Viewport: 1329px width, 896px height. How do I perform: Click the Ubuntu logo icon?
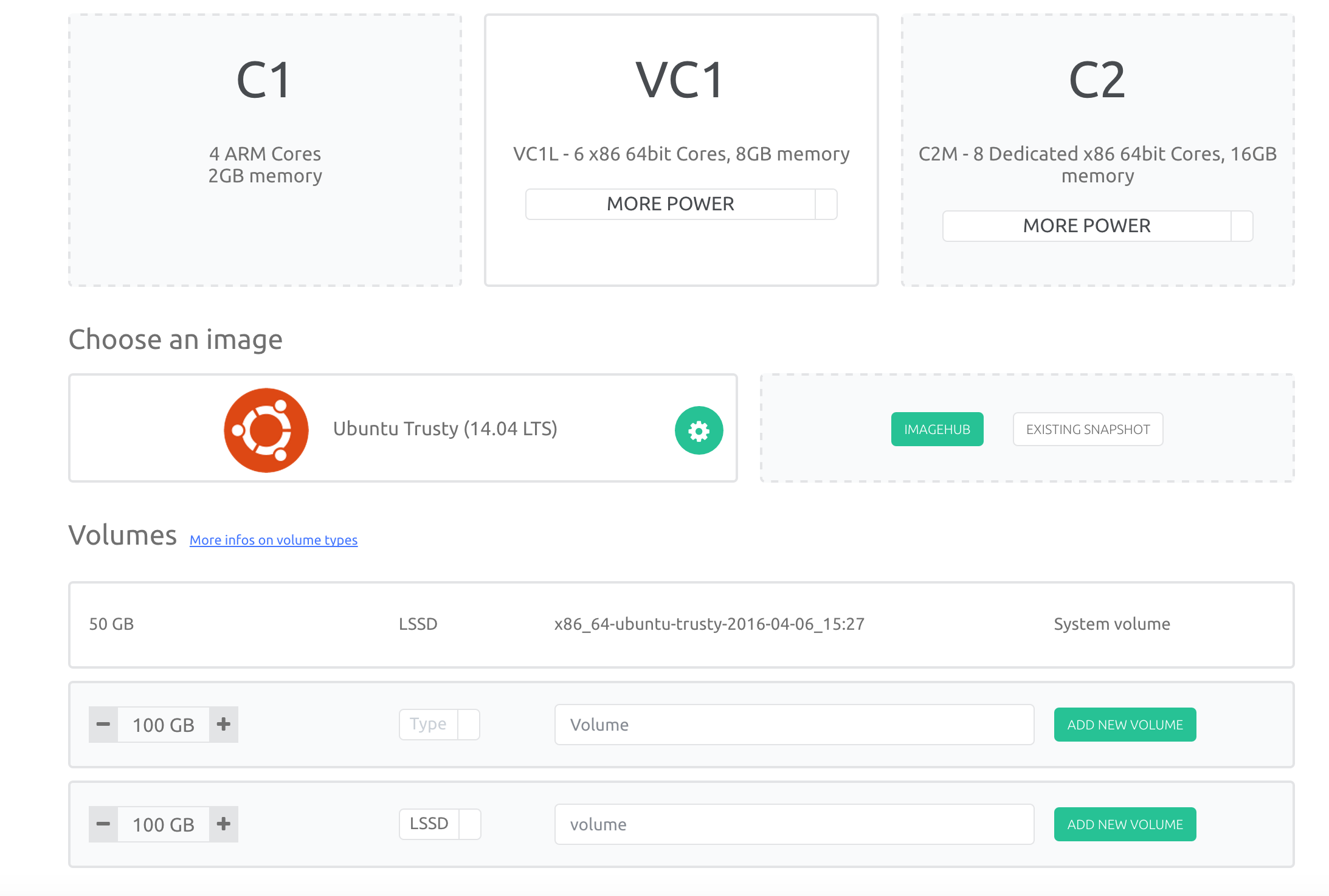click(266, 430)
